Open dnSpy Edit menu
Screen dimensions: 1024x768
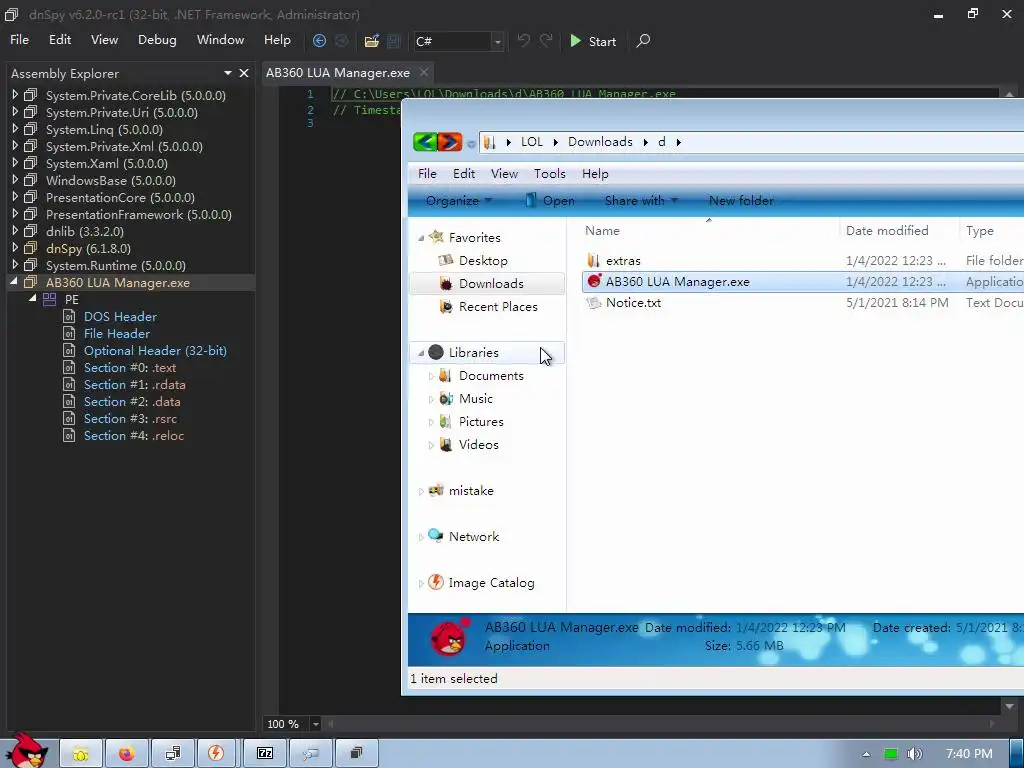pos(59,40)
